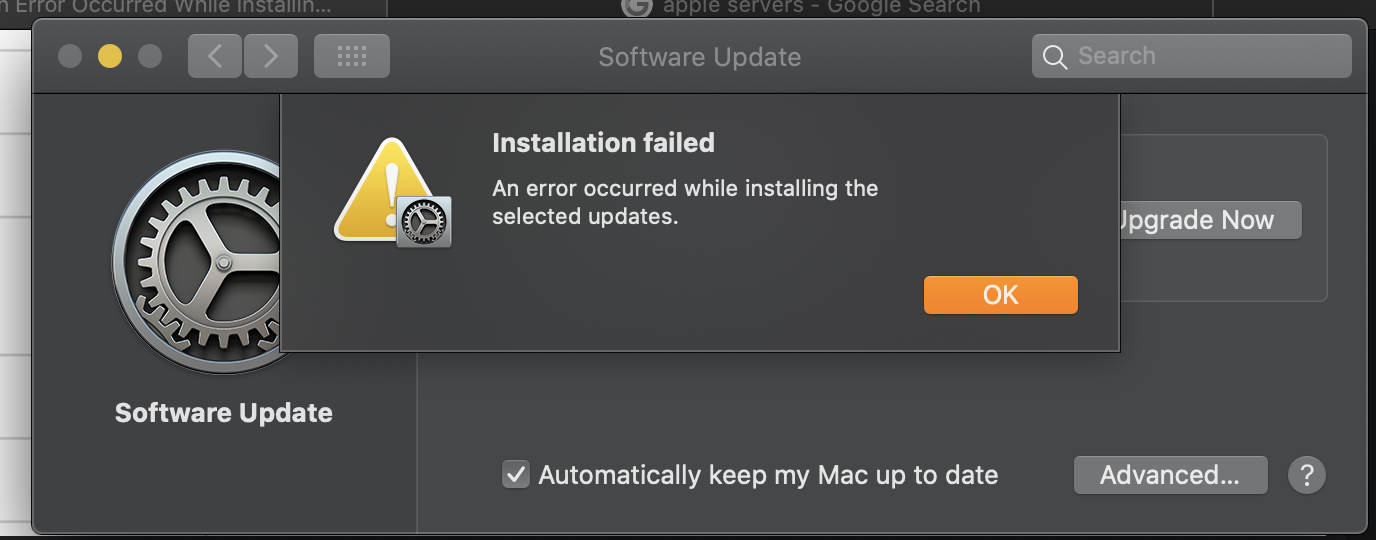Click the Software Update label under the gear
The height and width of the screenshot is (540, 1376).
(224, 413)
